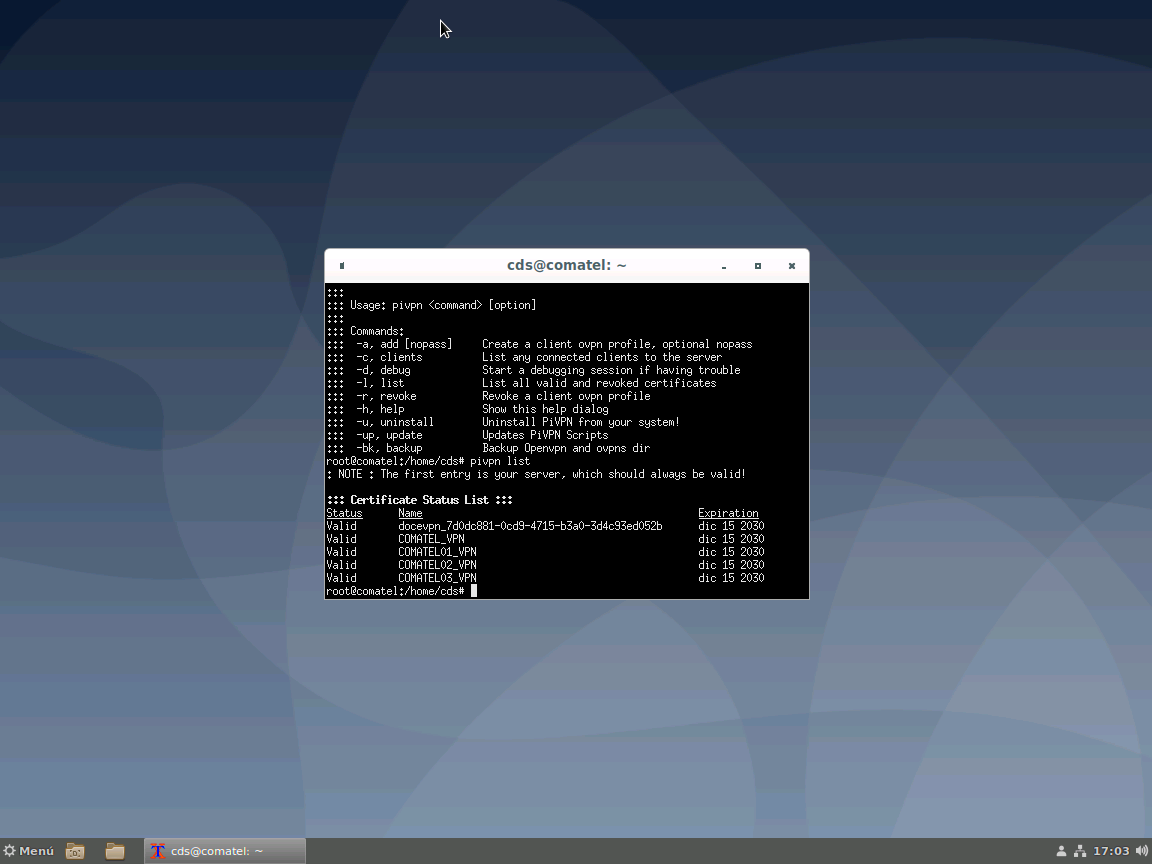Viewport: 1152px width, 864px height.
Task: Click the 17:03 clock in the panel
Action: coord(1110,851)
